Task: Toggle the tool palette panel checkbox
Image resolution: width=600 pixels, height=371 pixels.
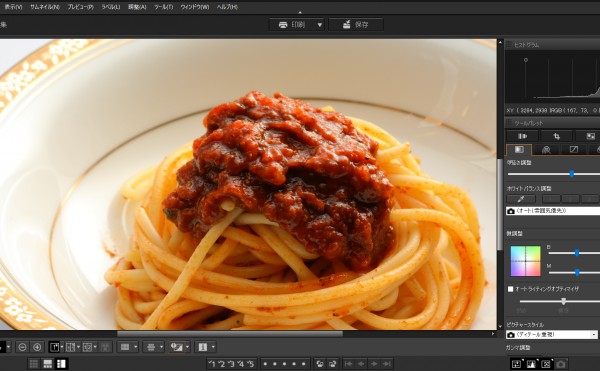Action: pos(509,123)
